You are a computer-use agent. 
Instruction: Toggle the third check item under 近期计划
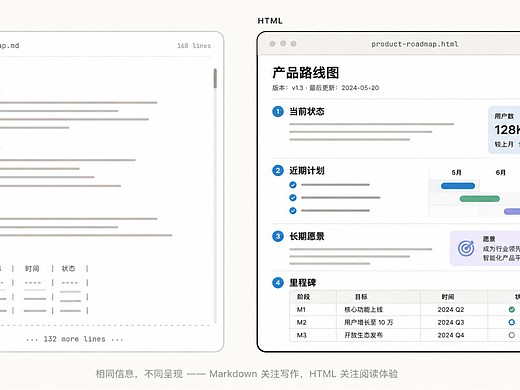293,211
